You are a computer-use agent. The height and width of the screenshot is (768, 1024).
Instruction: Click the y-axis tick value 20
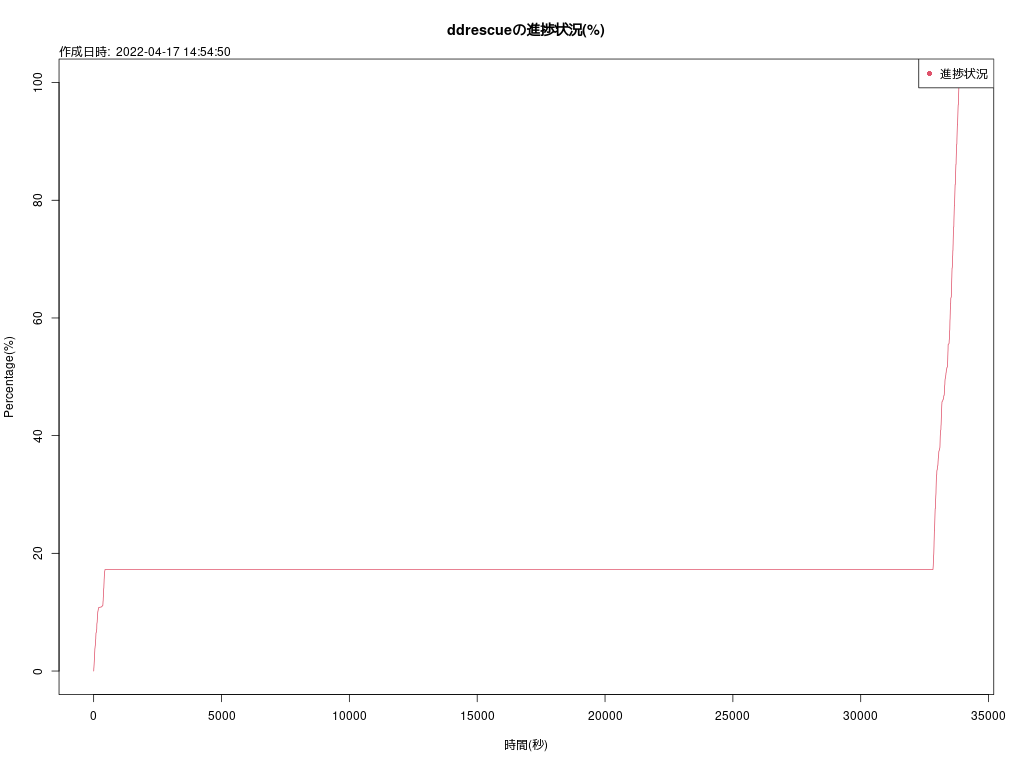(38, 553)
